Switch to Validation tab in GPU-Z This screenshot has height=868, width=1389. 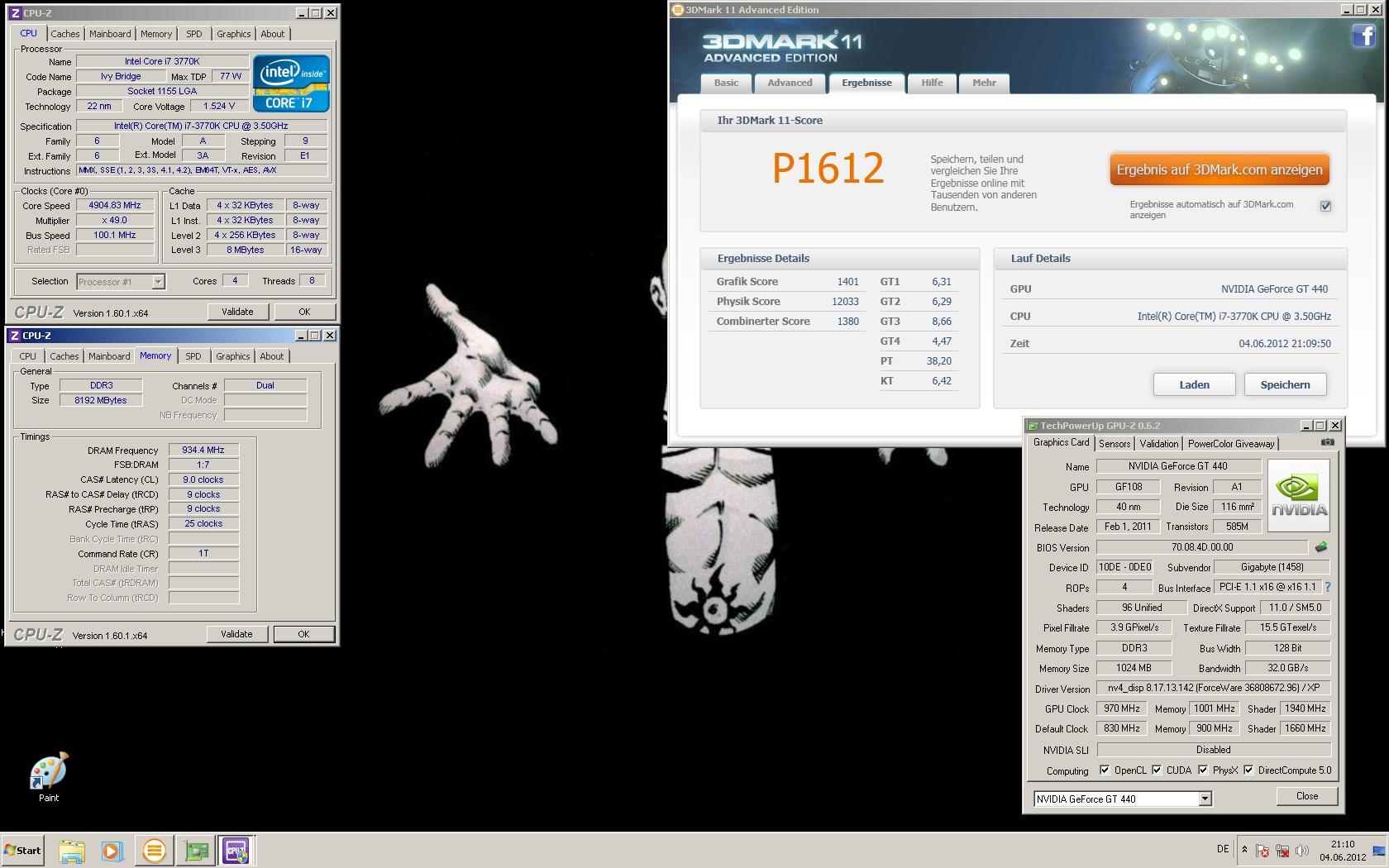tap(1159, 444)
